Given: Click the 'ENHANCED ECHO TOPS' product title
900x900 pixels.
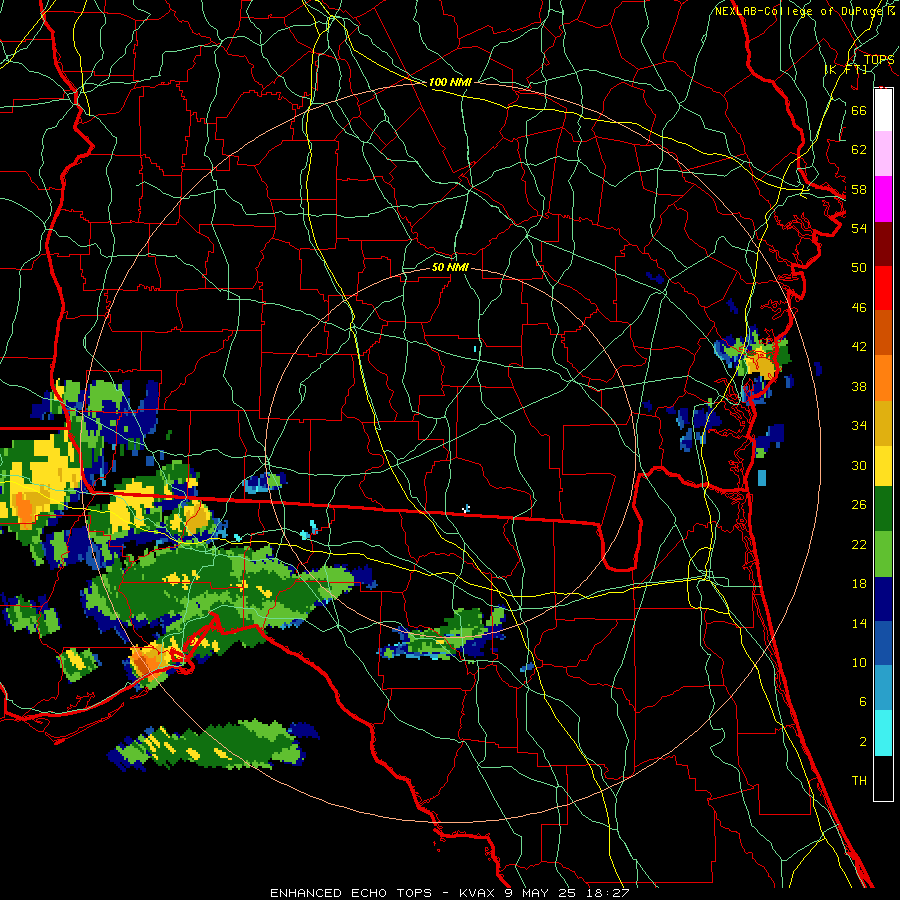Looking at the screenshot, I should (x=351, y=893).
